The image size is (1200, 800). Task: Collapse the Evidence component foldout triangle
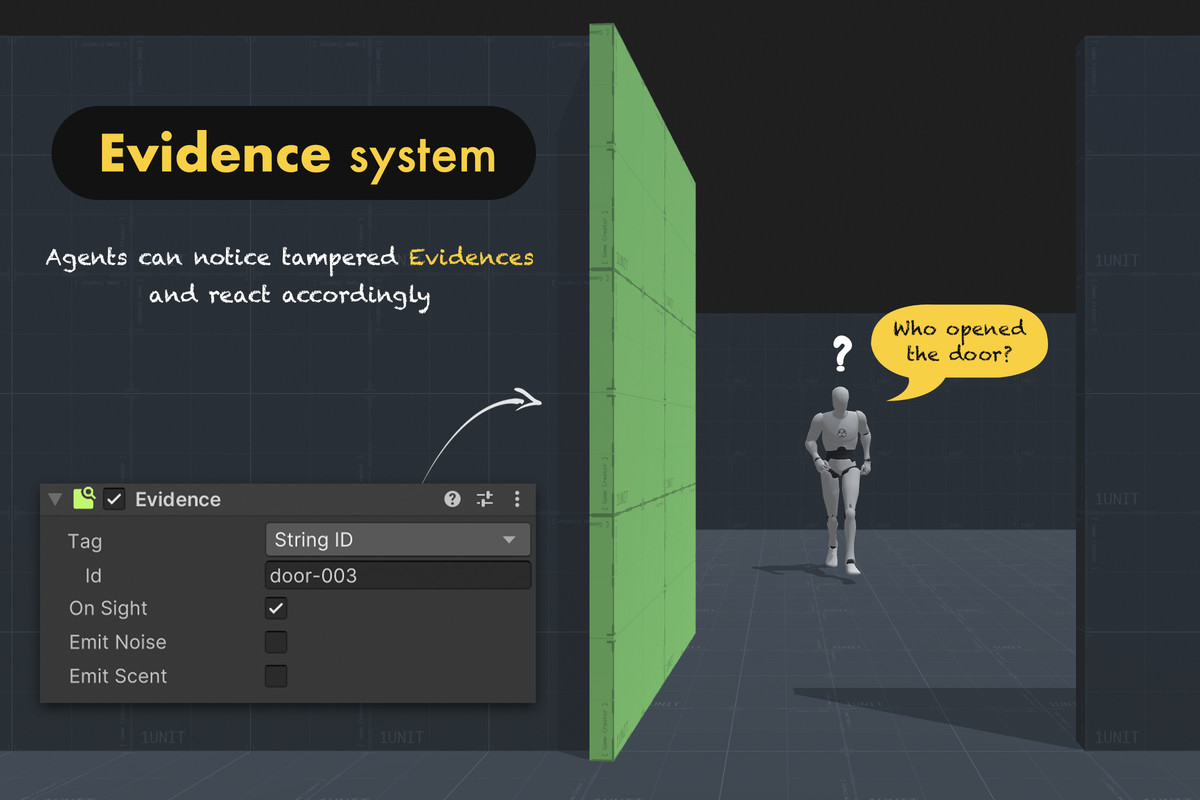pyautogui.click(x=55, y=499)
